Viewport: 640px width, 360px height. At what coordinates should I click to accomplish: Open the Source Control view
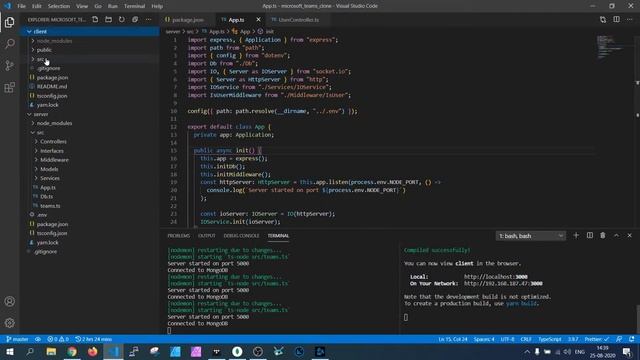coord(9,65)
